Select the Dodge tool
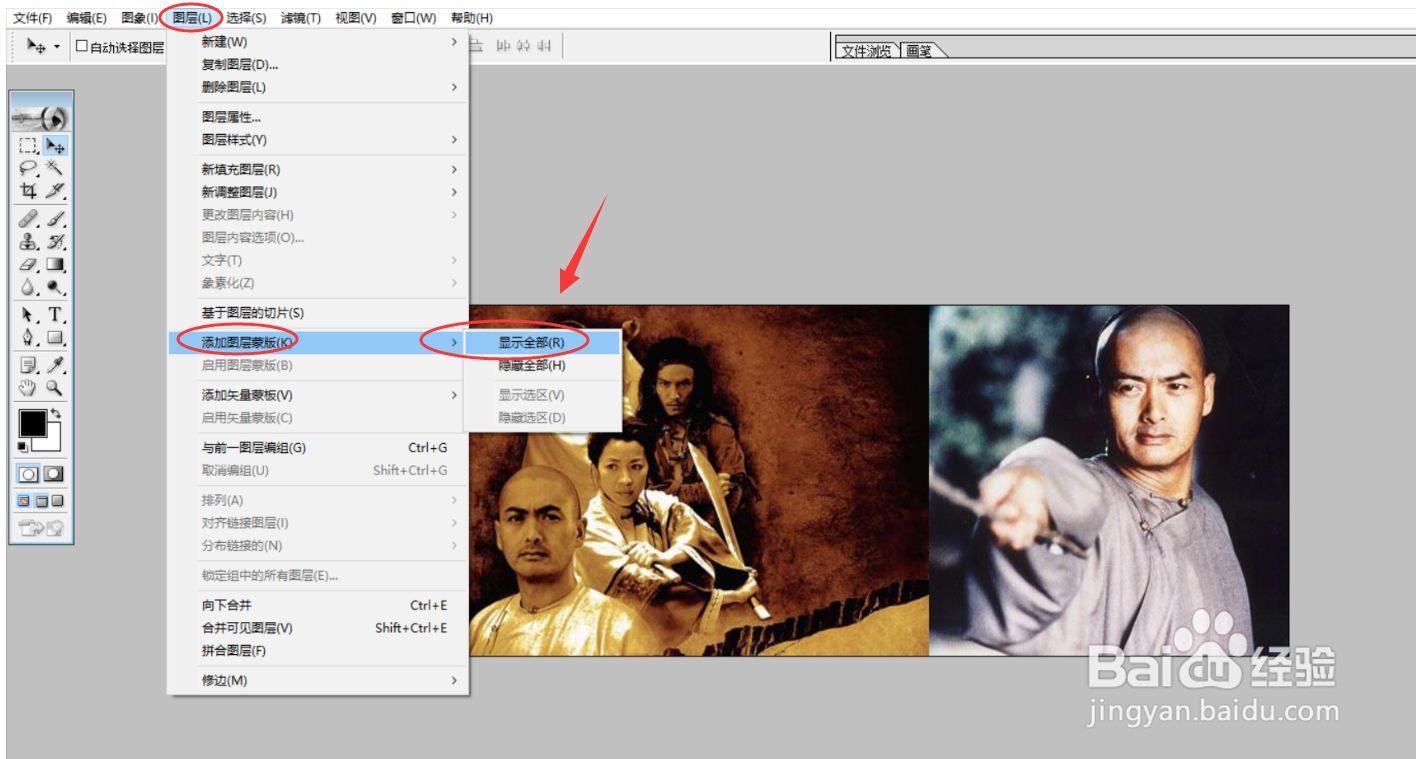The width and height of the screenshot is (1416, 759). click(x=55, y=287)
